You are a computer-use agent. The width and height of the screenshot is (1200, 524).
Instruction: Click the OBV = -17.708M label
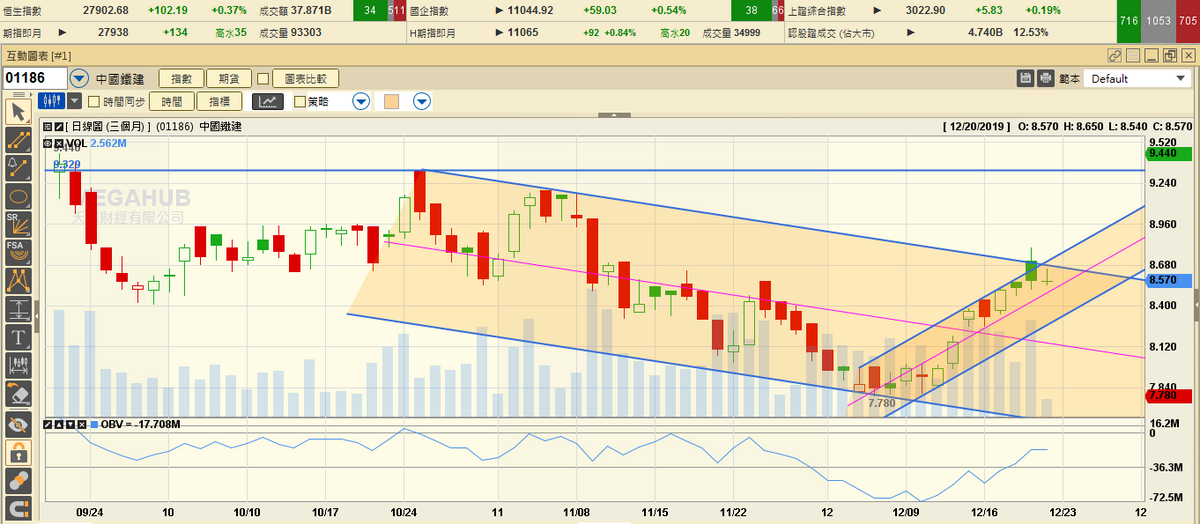point(140,424)
